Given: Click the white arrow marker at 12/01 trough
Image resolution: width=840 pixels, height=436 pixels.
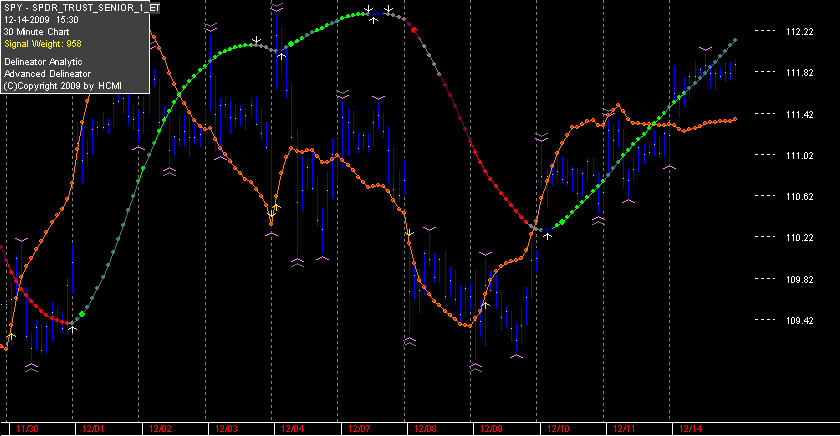Looking at the screenshot, I should pos(72,329).
